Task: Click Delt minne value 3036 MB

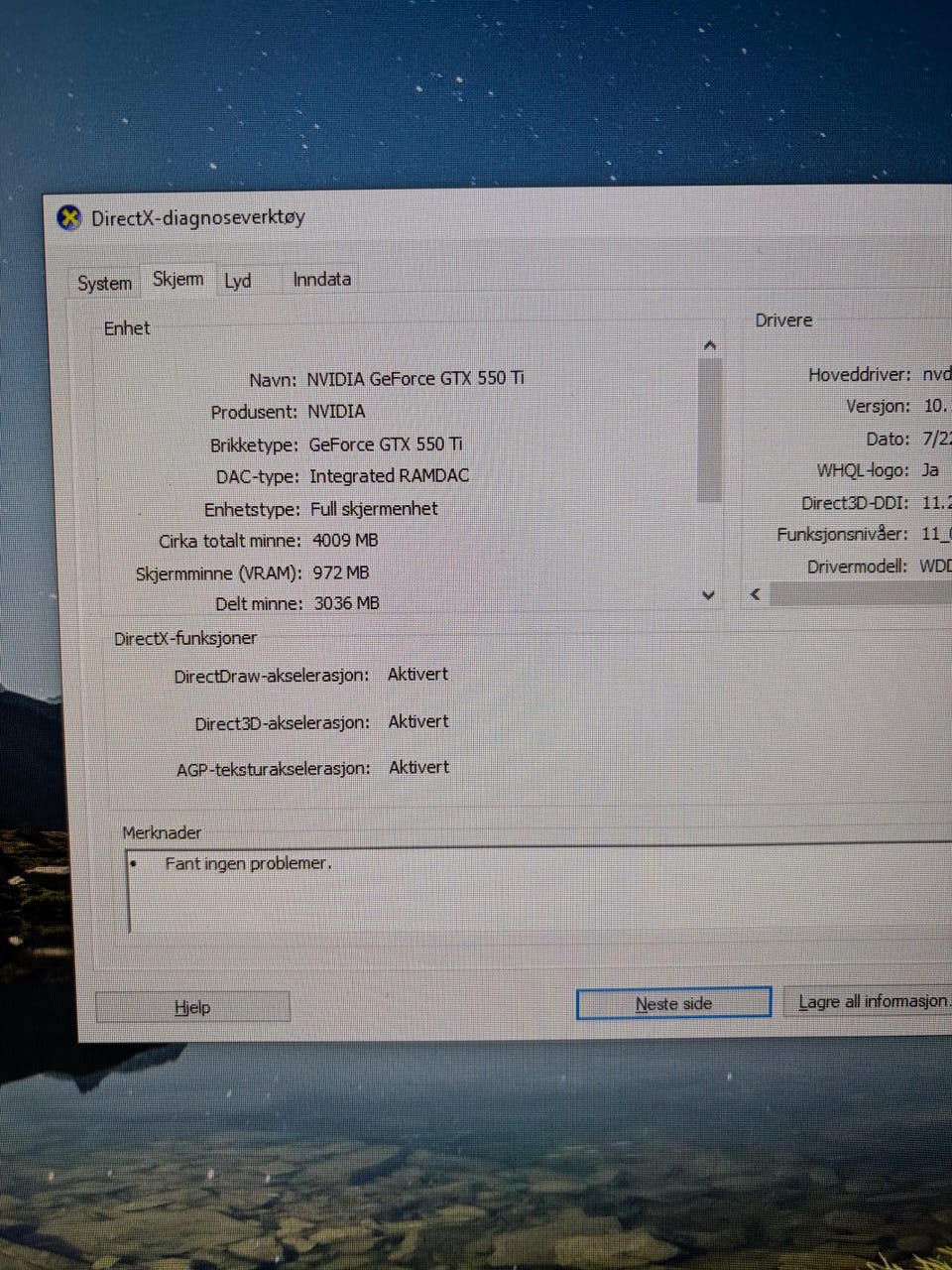Action: pos(347,603)
